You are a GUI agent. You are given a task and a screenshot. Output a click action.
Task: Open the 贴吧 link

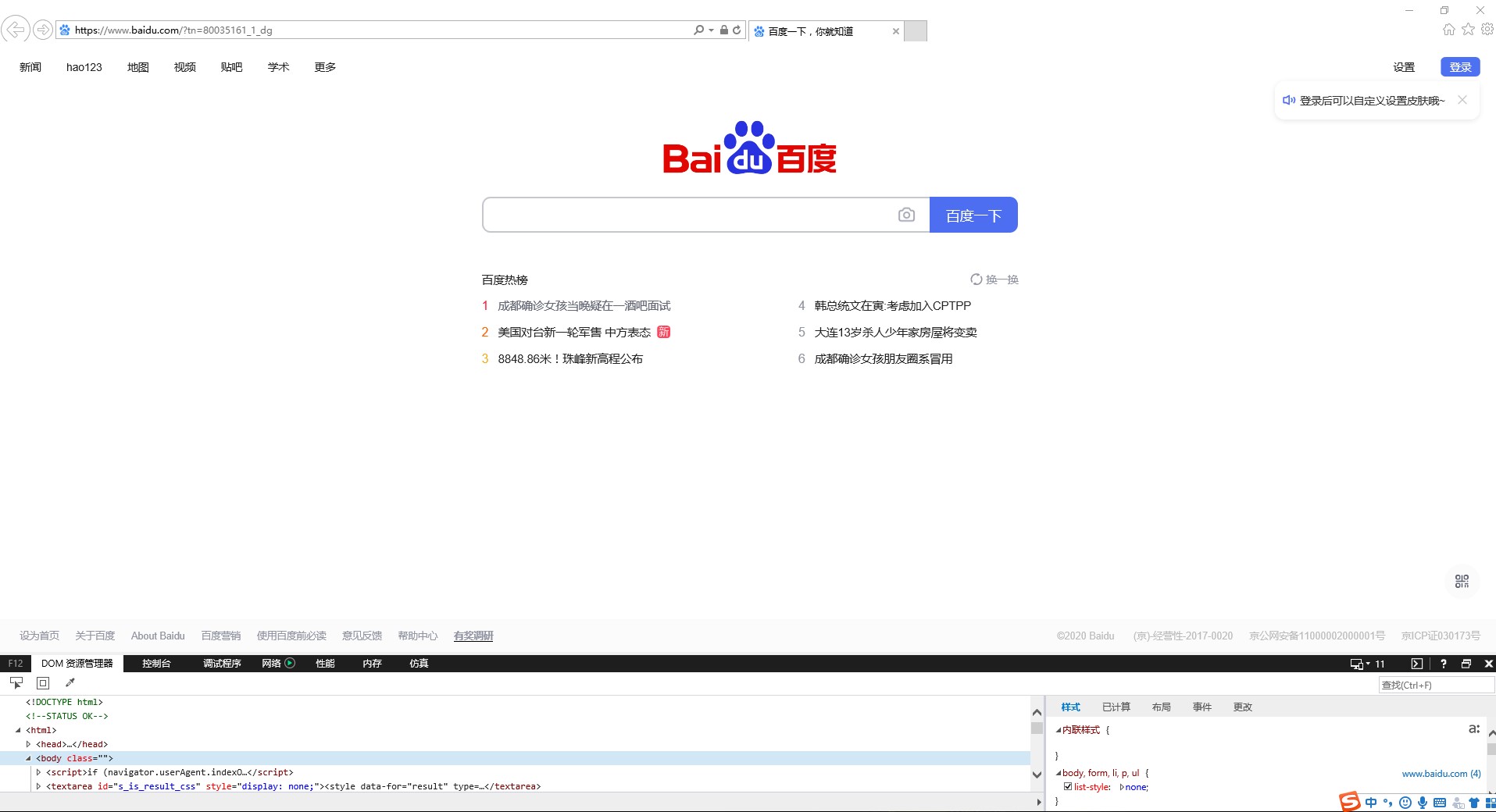click(231, 67)
